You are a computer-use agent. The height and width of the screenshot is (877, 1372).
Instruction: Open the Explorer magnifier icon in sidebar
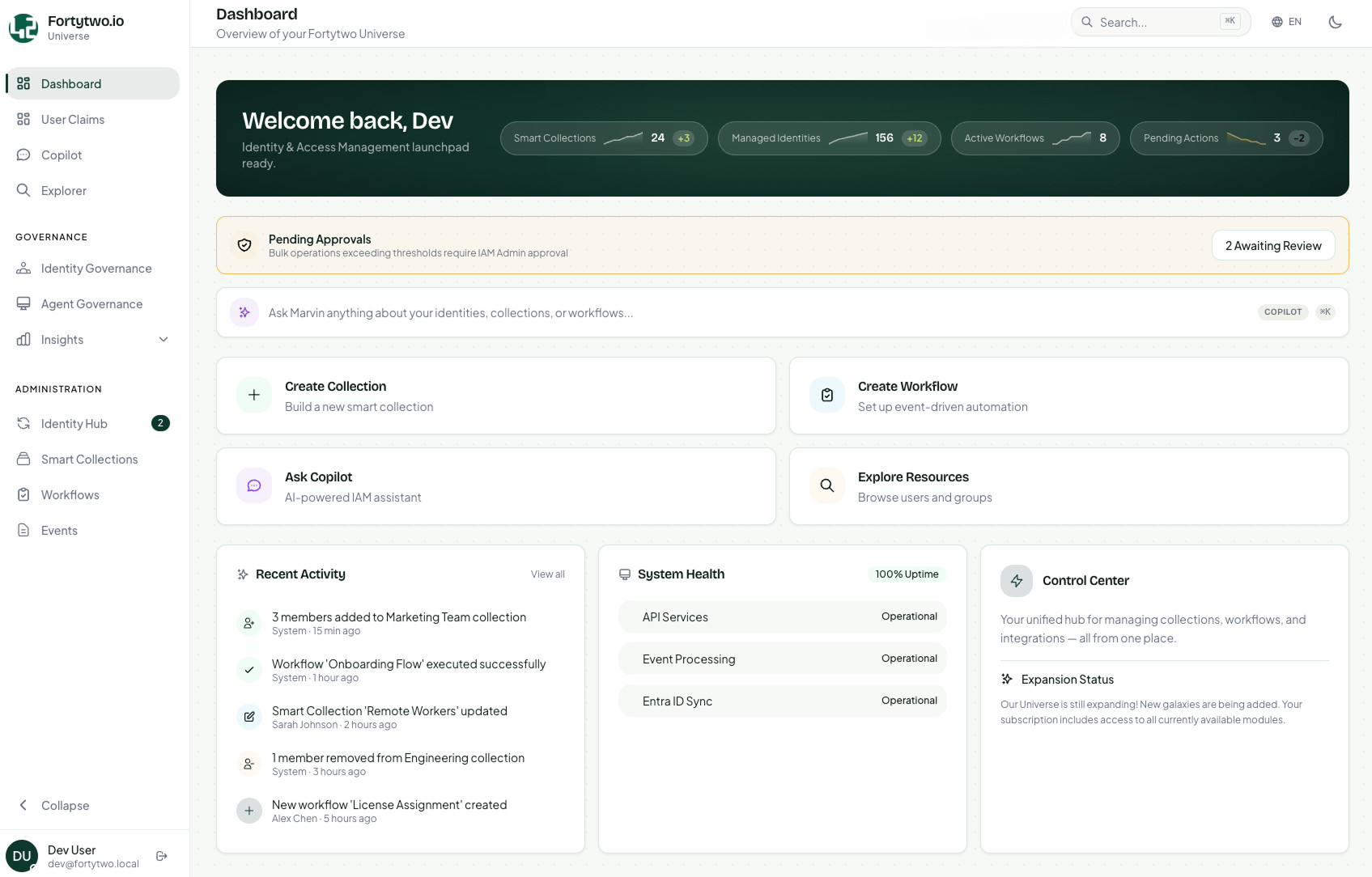coord(23,190)
